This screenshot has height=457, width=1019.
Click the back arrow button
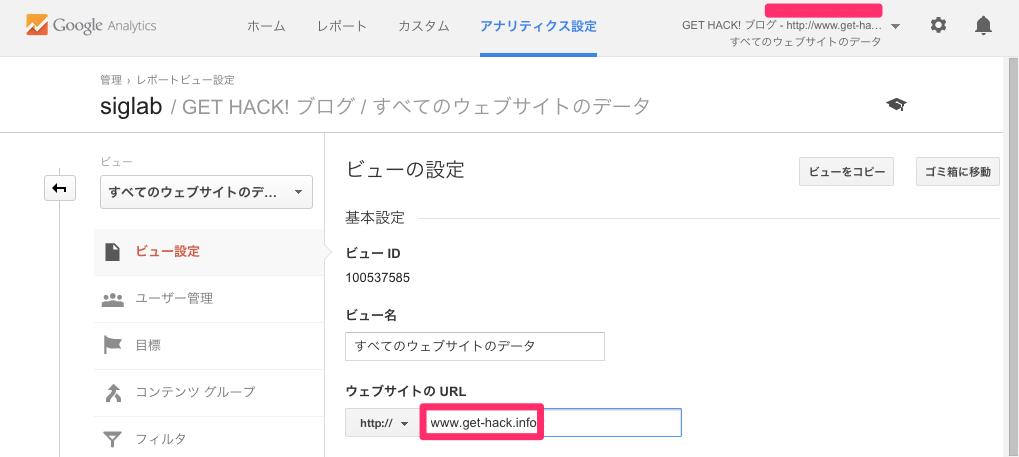[x=60, y=189]
